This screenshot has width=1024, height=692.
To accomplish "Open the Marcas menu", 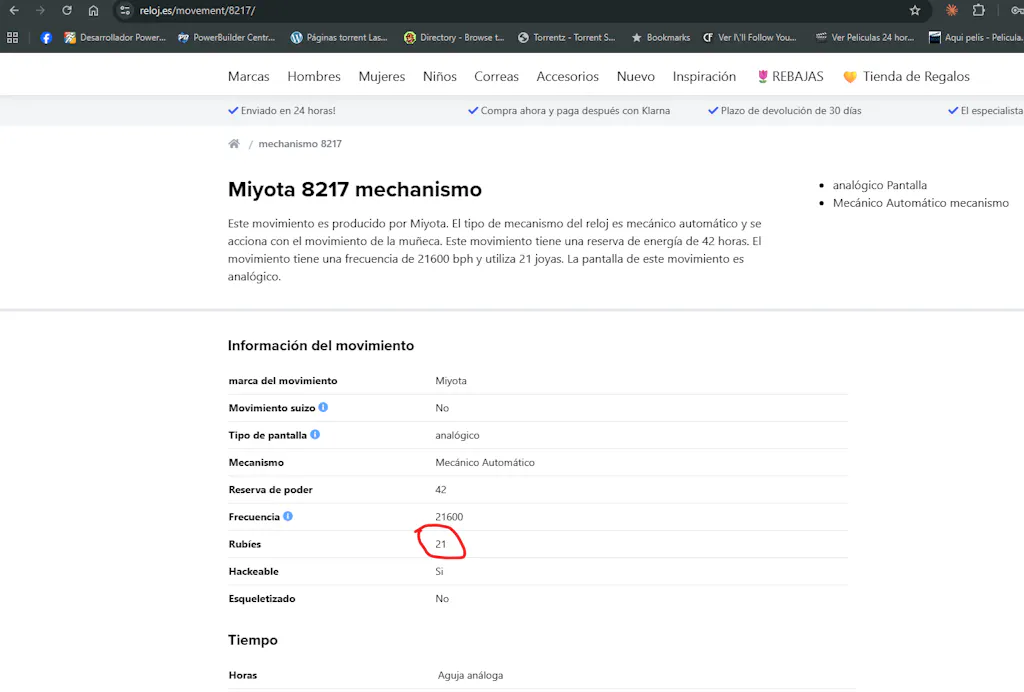I will 248,77.
